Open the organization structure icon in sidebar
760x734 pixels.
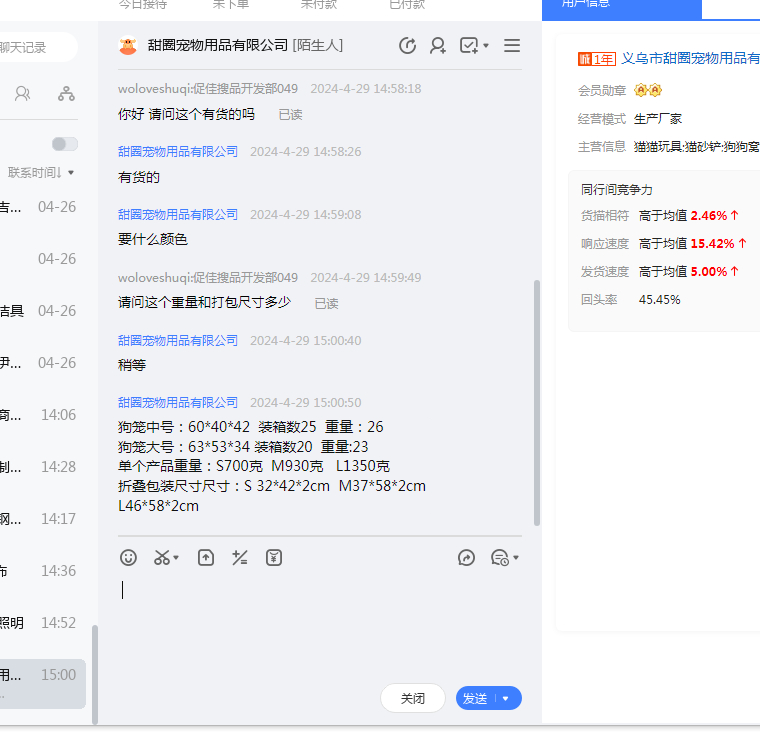pyautogui.click(x=66, y=94)
